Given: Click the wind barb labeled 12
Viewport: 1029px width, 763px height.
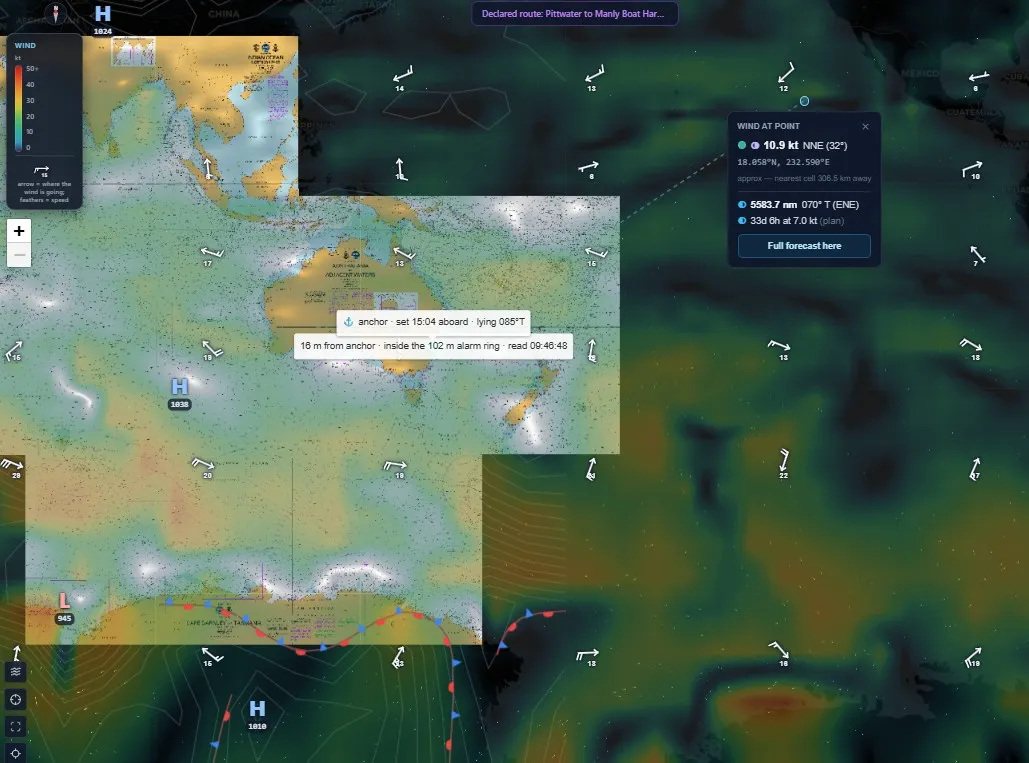Looking at the screenshot, I should coord(785,76).
